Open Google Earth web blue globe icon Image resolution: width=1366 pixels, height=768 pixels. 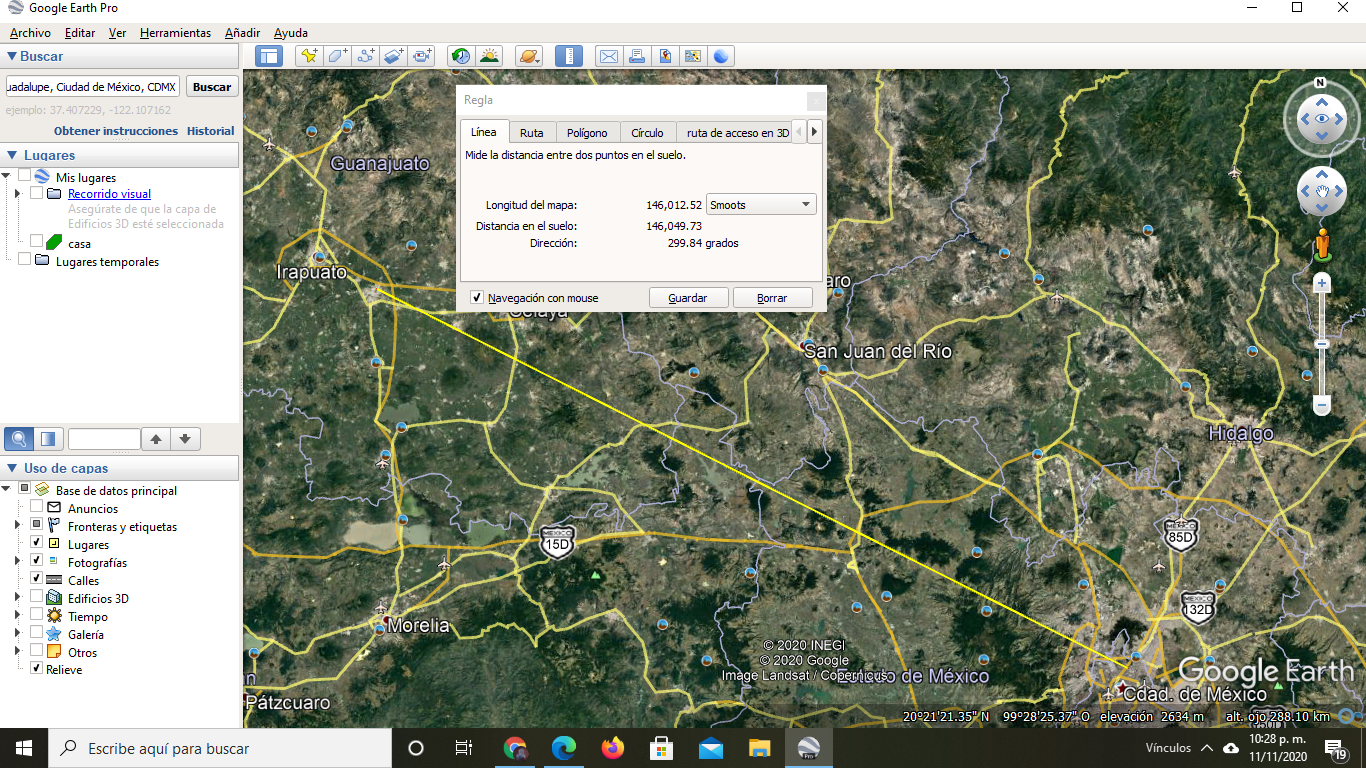tap(720, 56)
